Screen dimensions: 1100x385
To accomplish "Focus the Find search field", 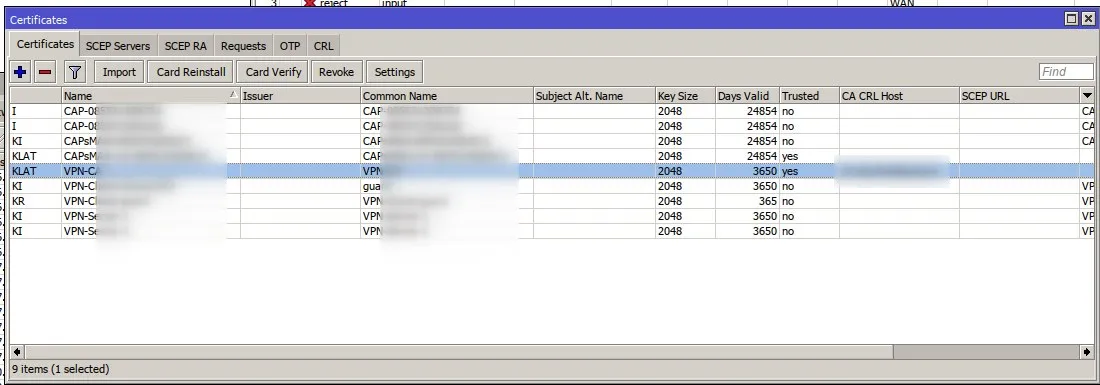I will 1066,72.
